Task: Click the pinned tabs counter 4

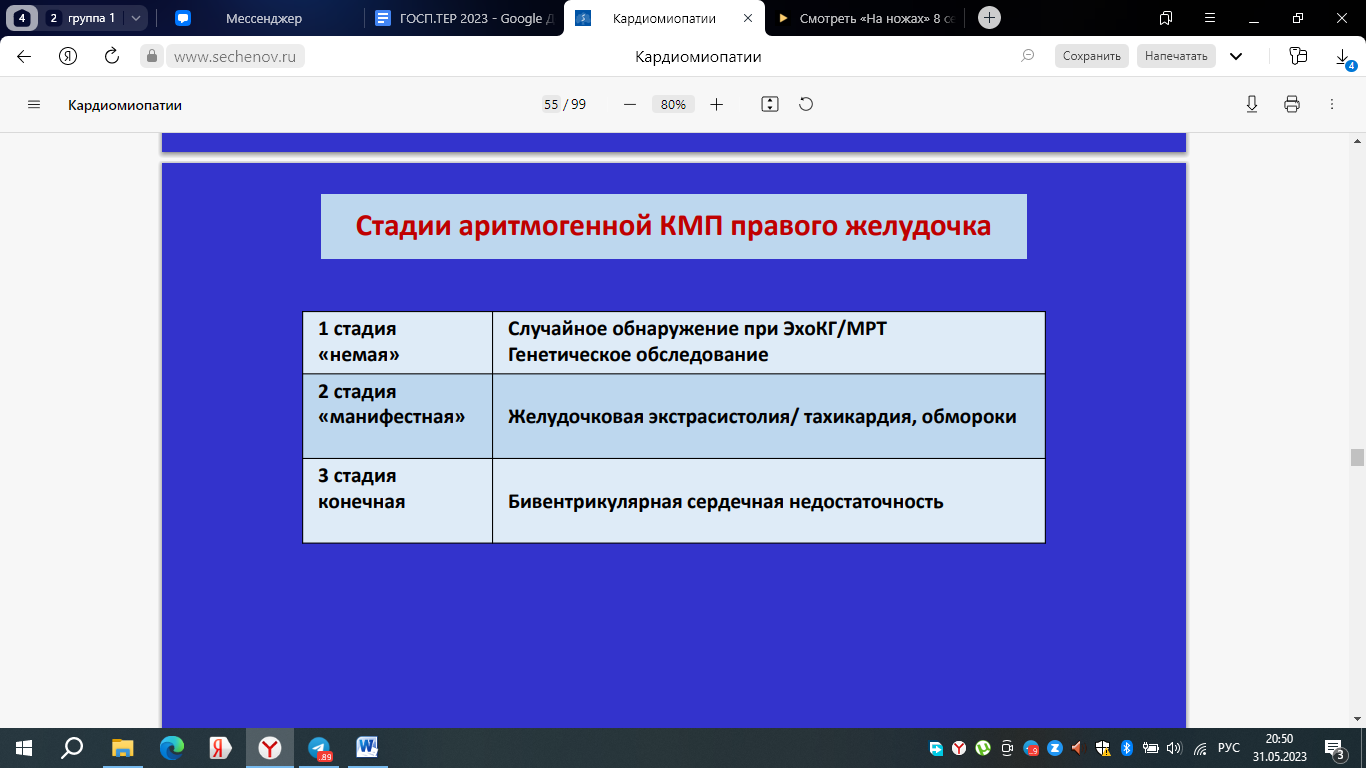Action: point(22,18)
